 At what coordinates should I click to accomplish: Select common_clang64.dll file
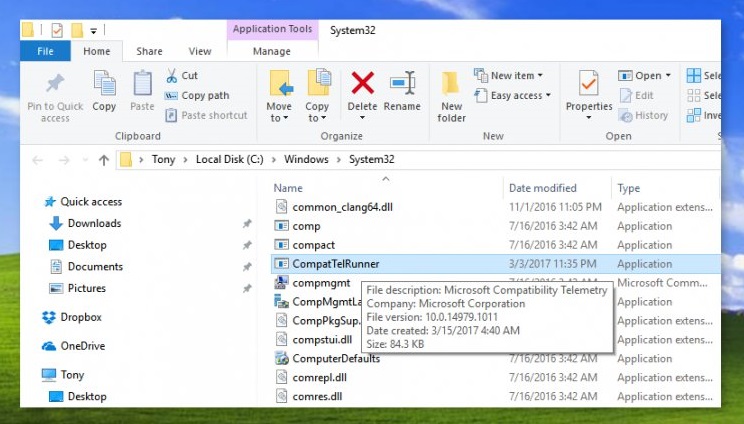pos(343,207)
